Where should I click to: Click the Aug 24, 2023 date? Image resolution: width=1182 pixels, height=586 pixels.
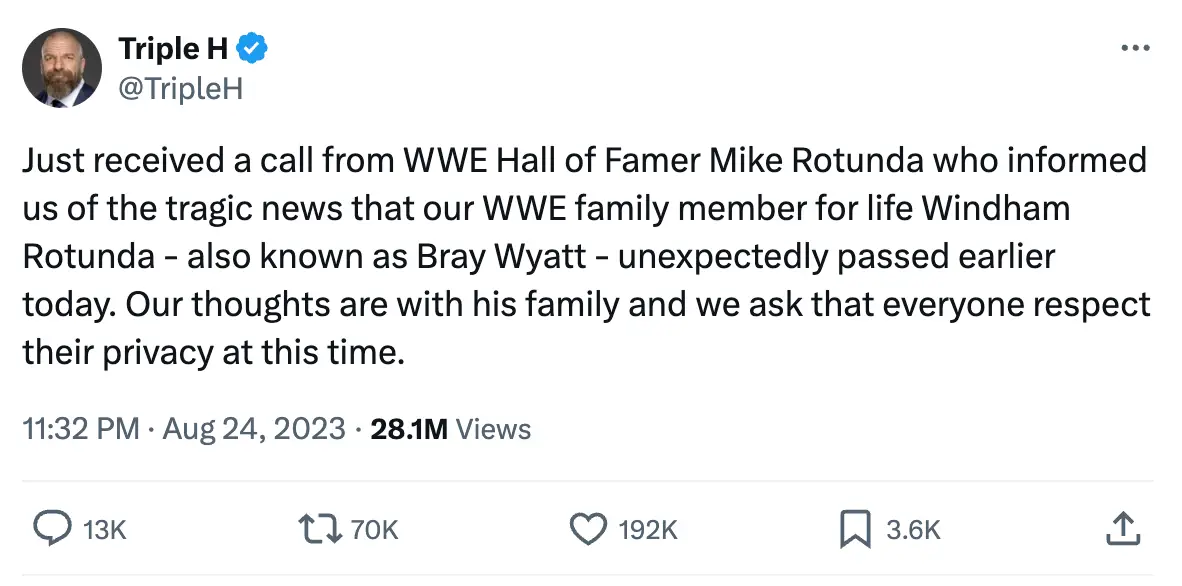[253, 430]
